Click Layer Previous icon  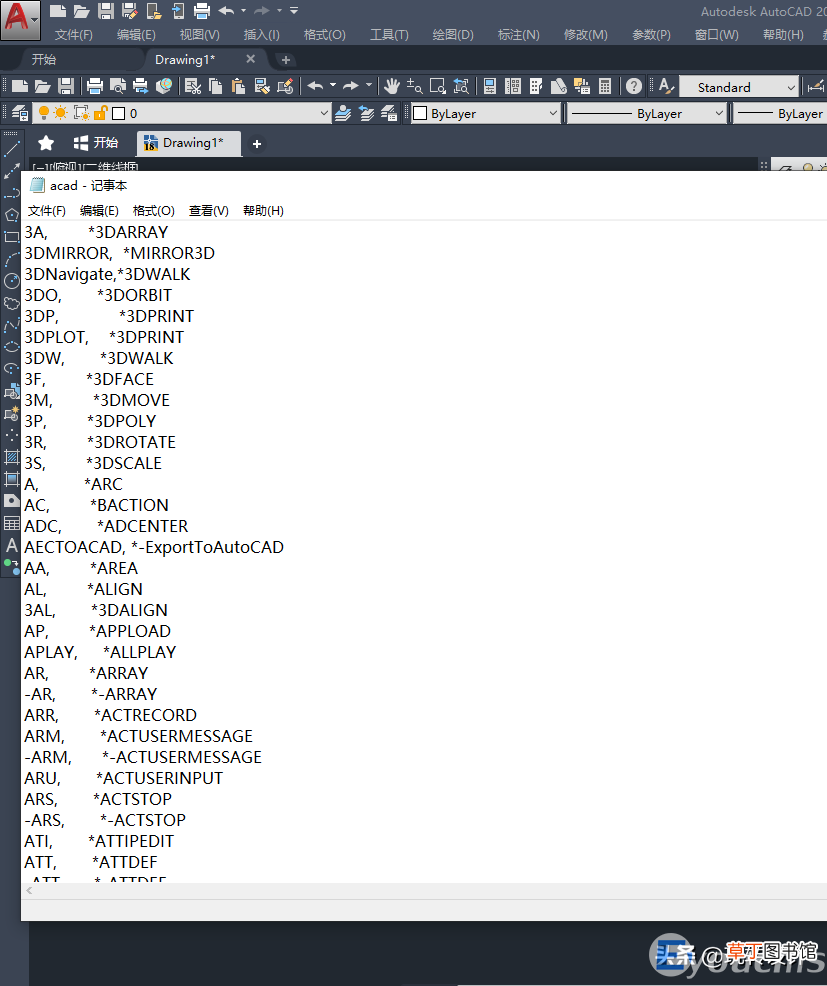click(367, 113)
